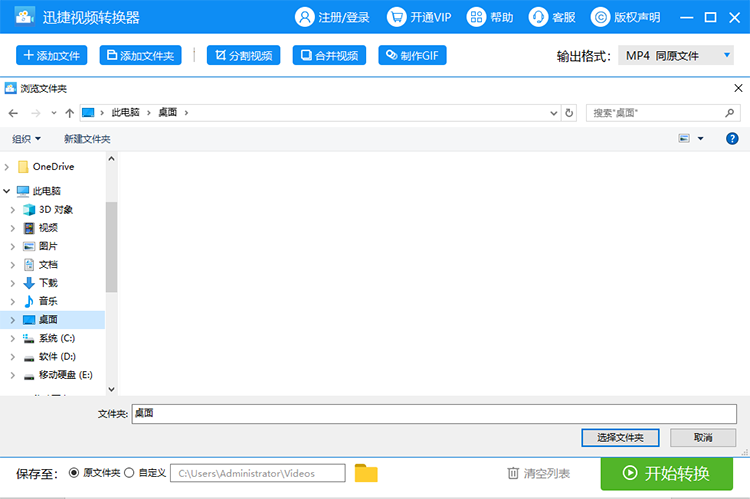This screenshot has height=499, width=750.
Task: Select the 系统 (C:) drive
Action: click(56, 338)
